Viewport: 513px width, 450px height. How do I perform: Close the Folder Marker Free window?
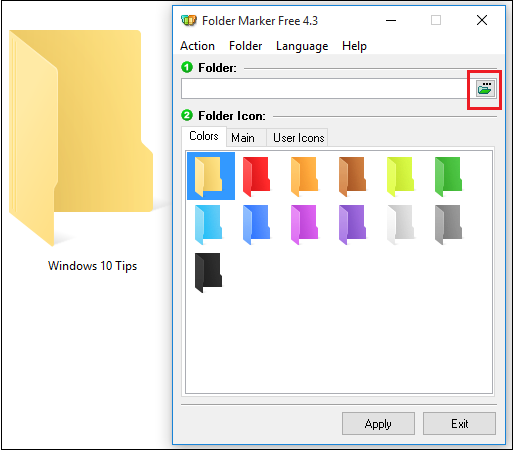tap(482, 20)
